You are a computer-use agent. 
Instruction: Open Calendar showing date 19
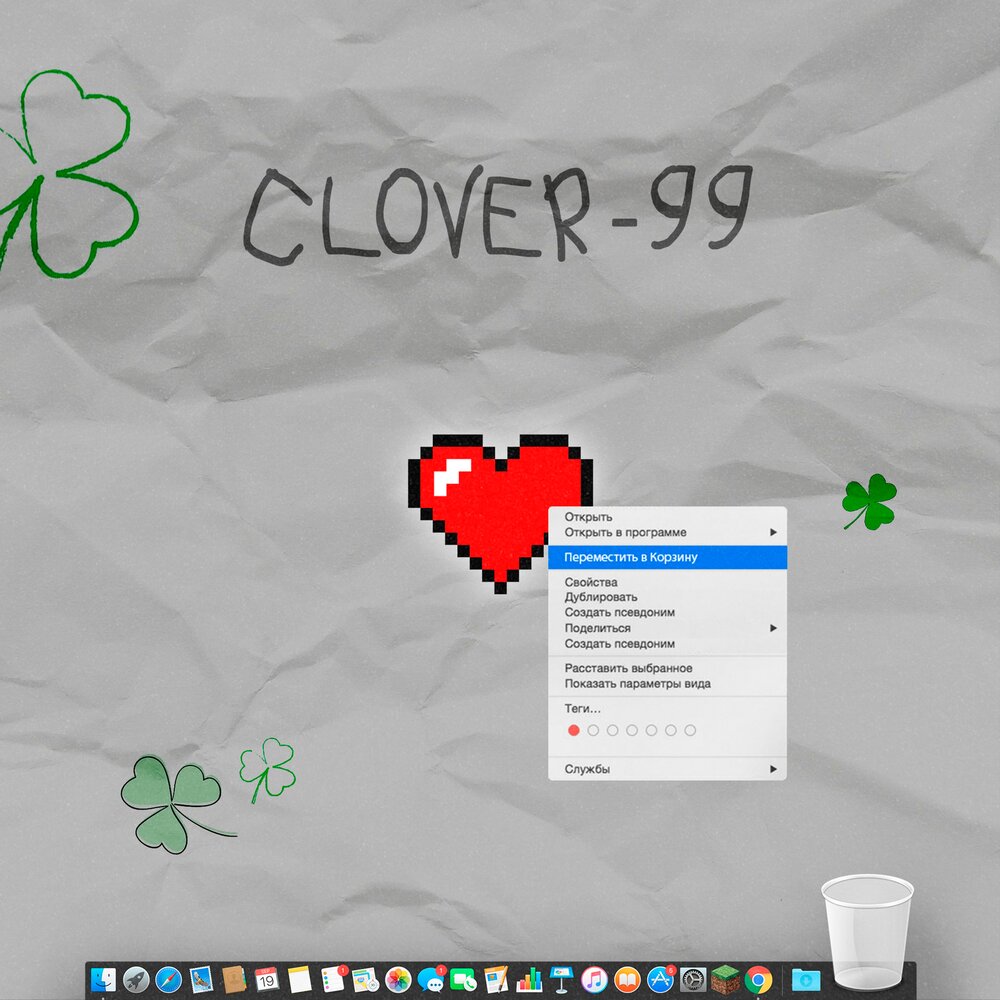[265, 980]
